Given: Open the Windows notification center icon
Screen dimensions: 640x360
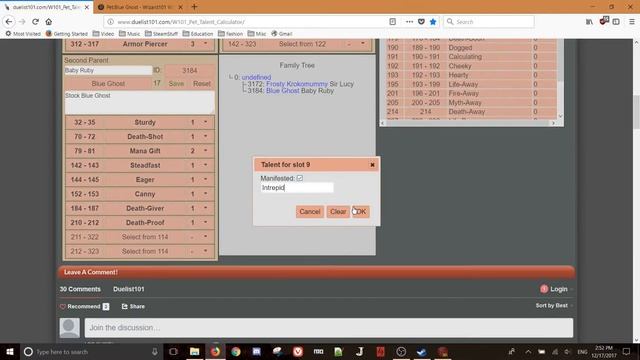Looking at the screenshot, I should coord(627,351).
